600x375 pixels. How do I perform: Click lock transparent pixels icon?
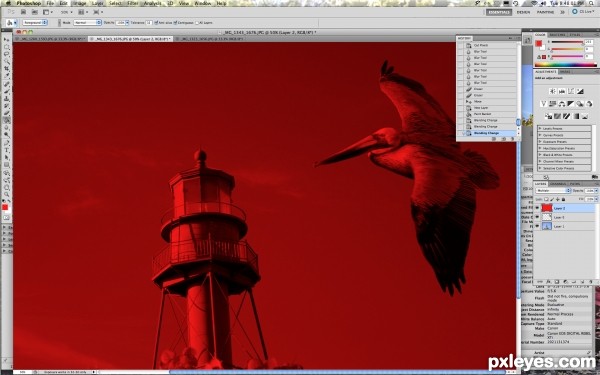click(x=546, y=199)
